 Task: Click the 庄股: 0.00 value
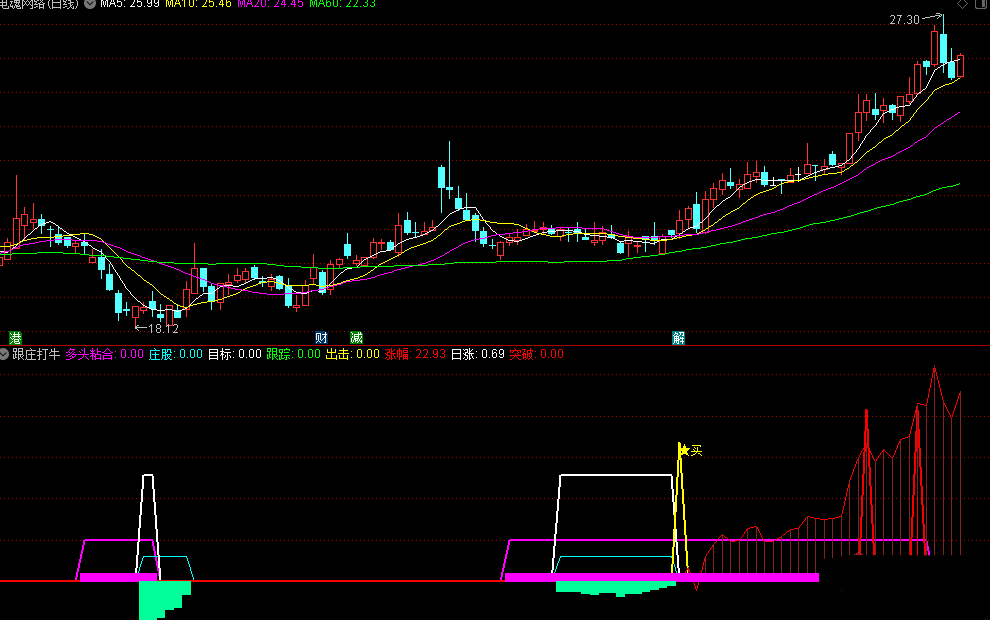(176, 354)
